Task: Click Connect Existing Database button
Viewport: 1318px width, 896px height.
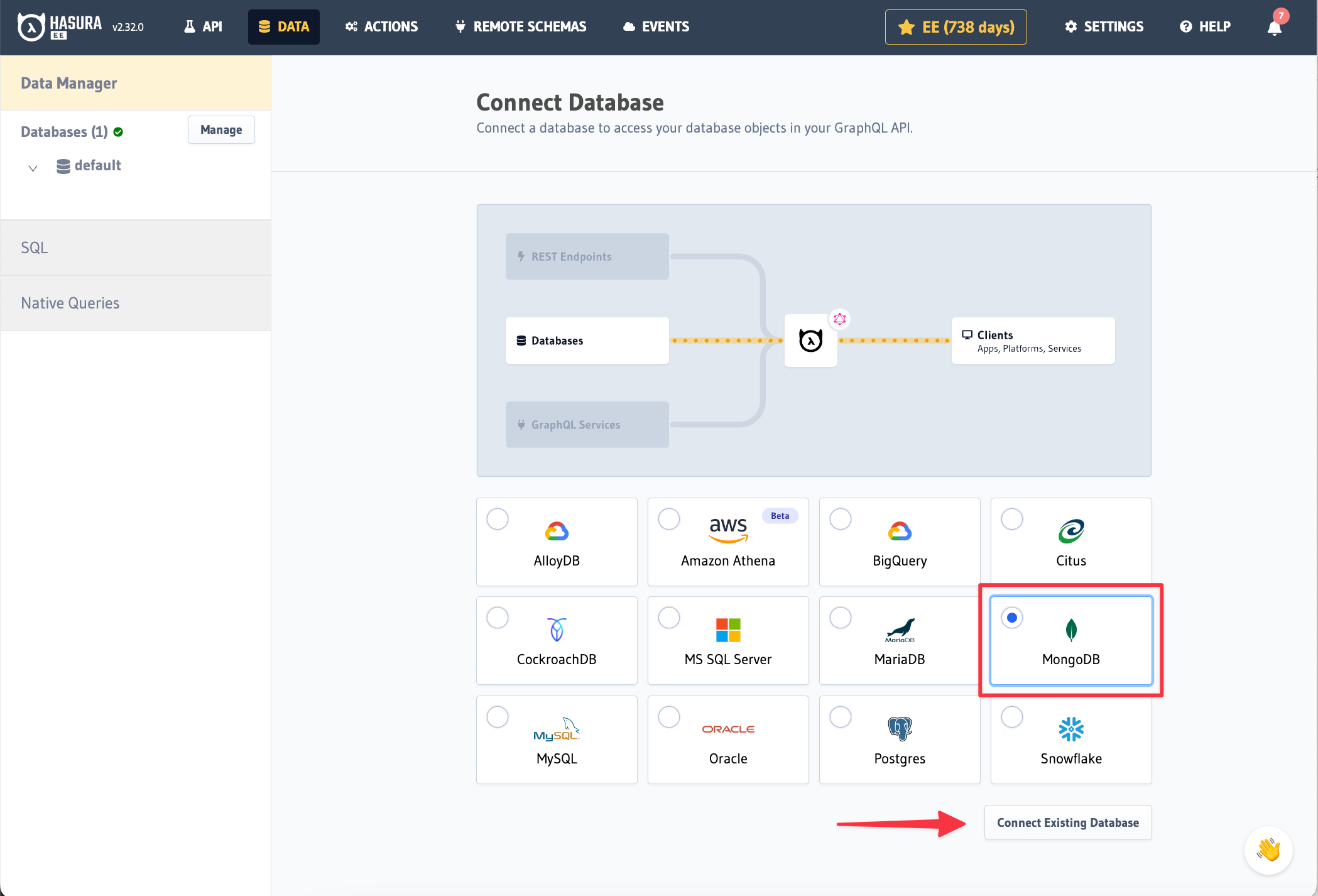Action: (1068, 822)
